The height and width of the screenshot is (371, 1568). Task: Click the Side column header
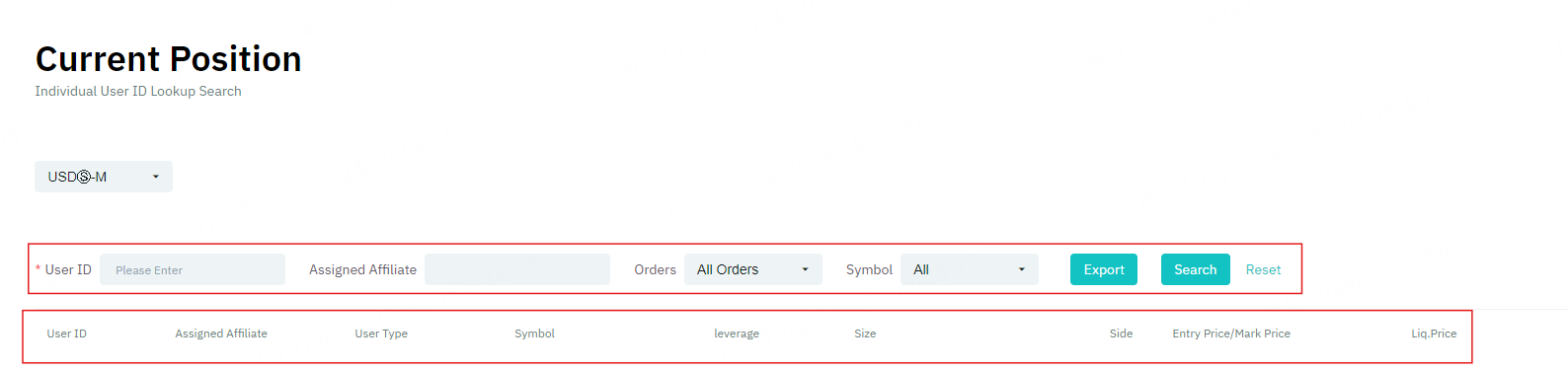(x=1121, y=334)
